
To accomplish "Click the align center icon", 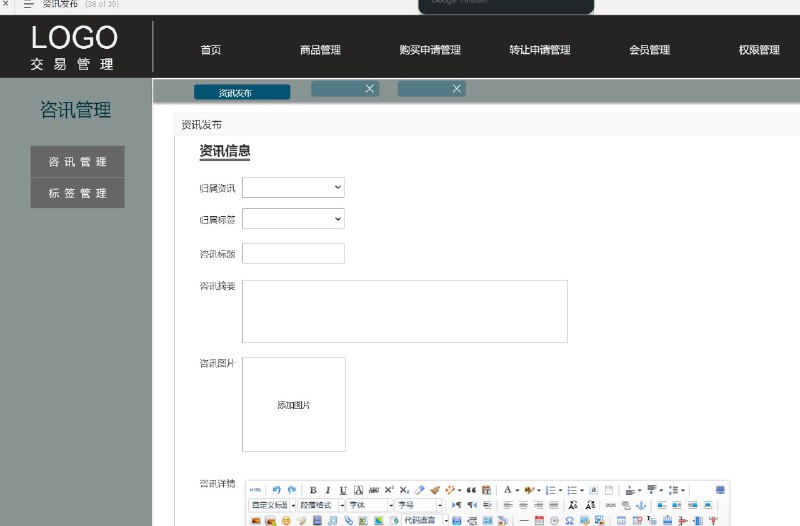I will [x=523, y=505].
